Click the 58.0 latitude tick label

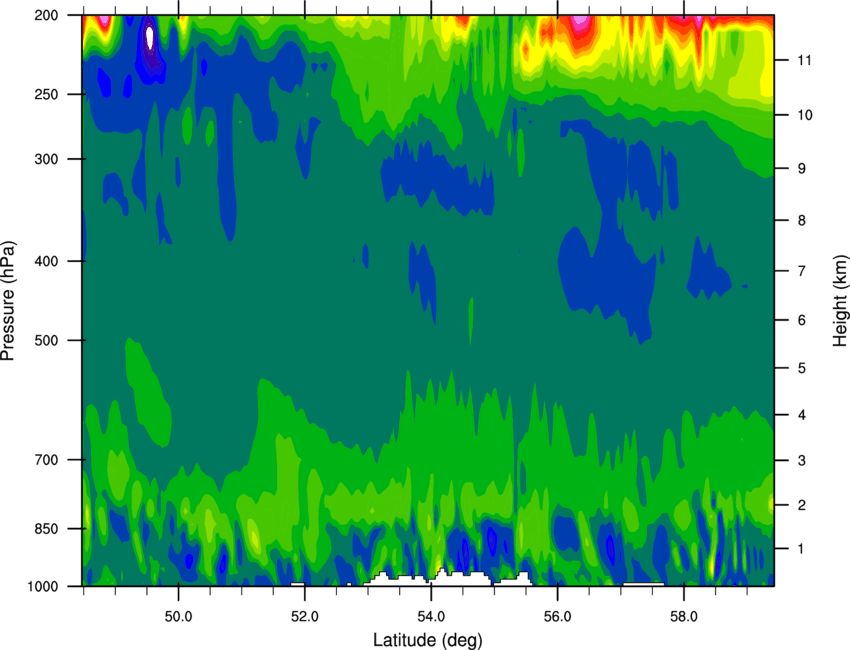pyautogui.click(x=684, y=617)
